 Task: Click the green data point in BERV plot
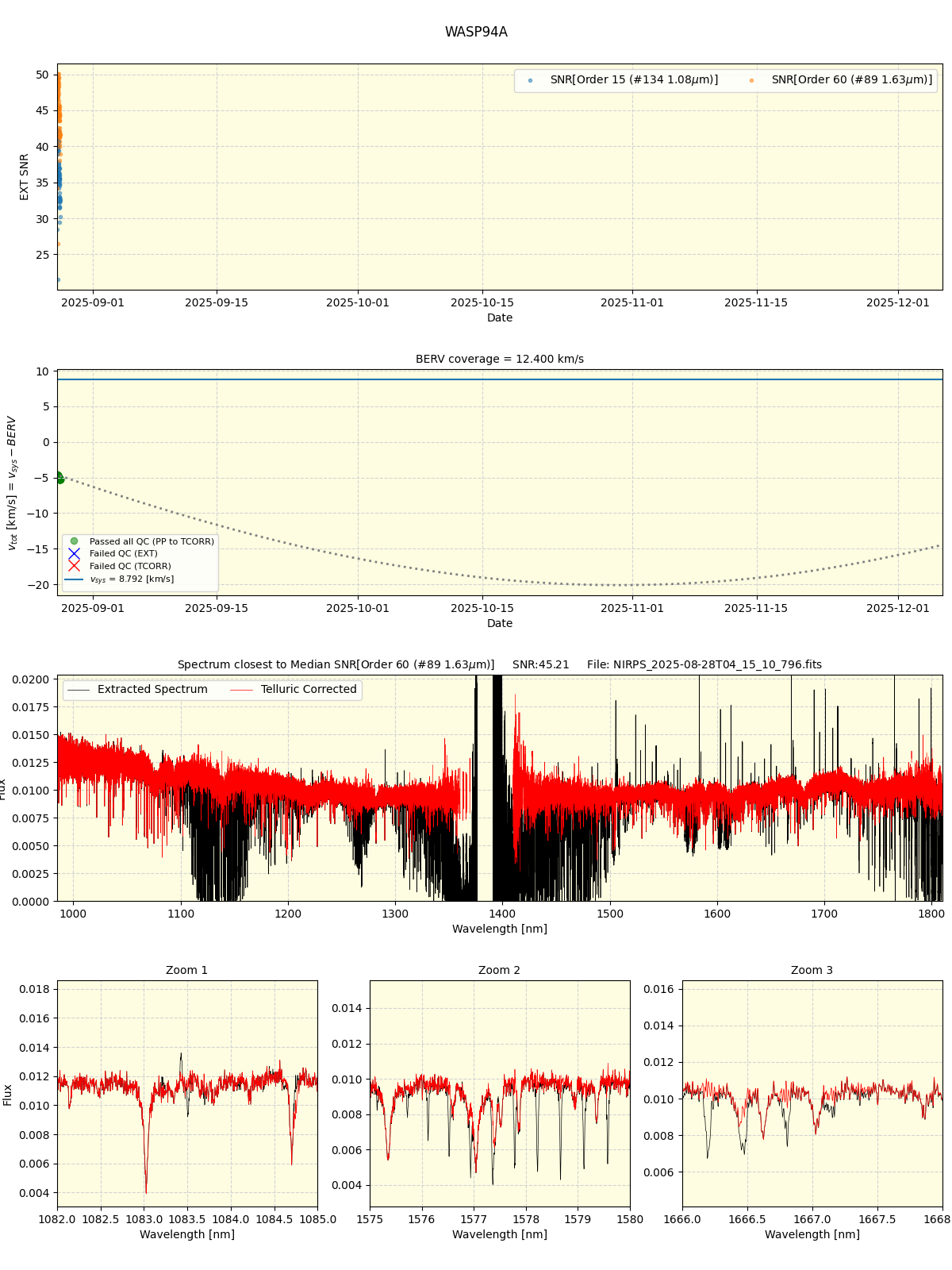[59, 478]
